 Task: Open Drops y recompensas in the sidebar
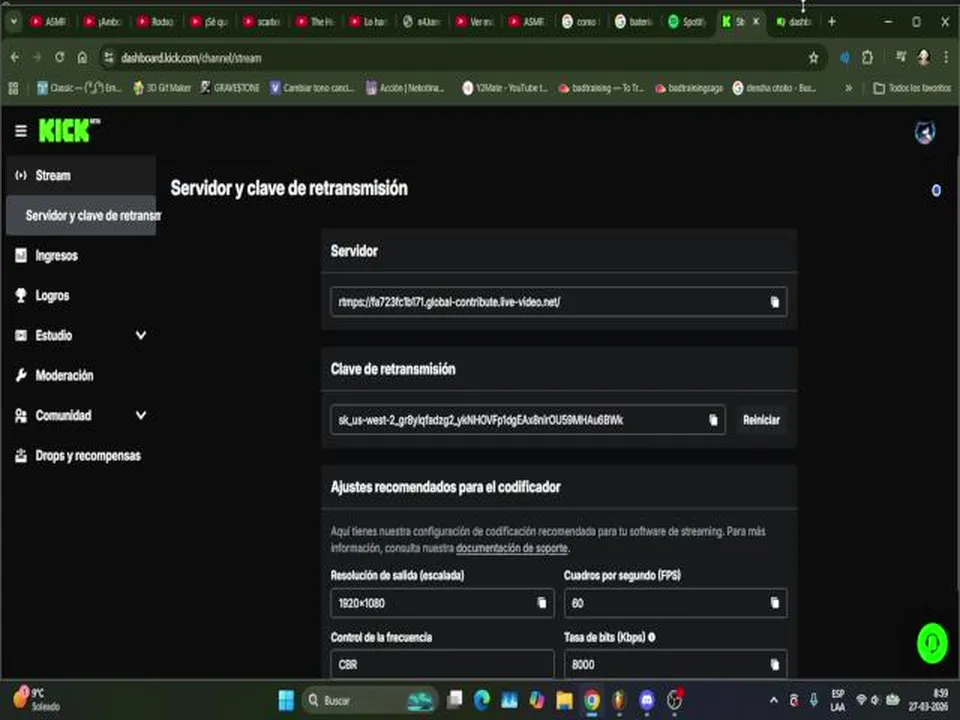tap(81, 456)
